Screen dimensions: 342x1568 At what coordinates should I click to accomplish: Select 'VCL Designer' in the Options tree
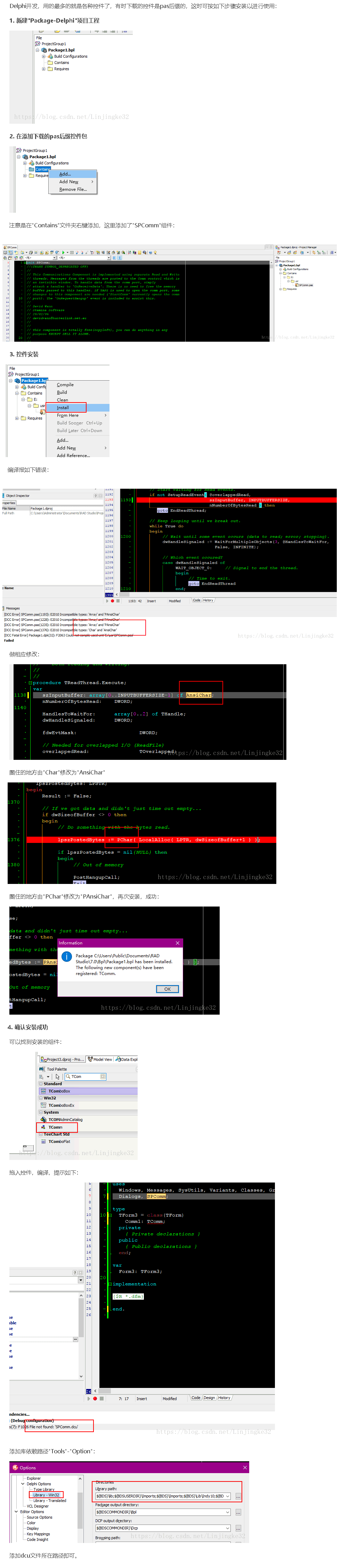tap(38, 1506)
